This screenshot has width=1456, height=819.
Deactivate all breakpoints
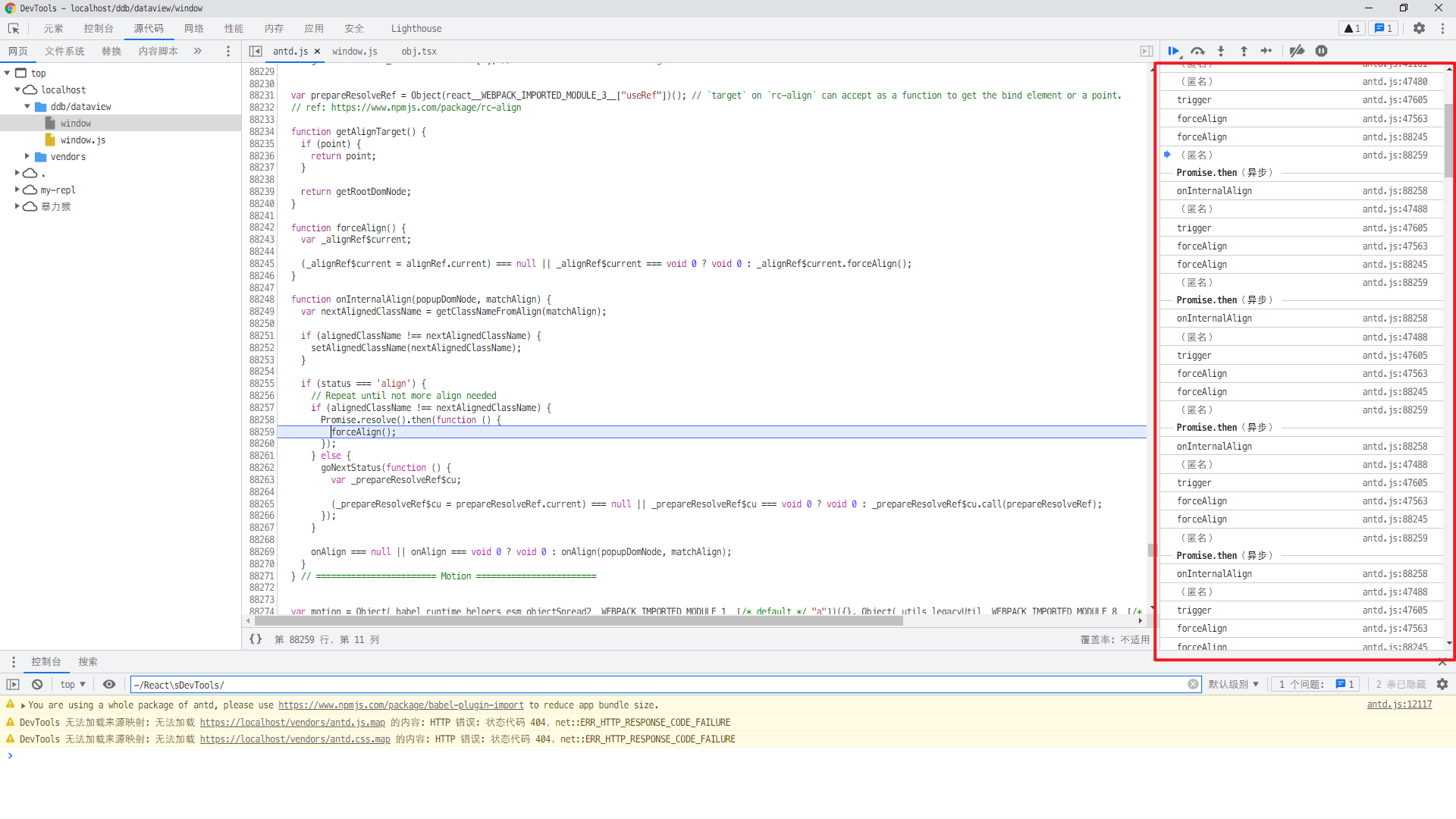coord(1298,51)
